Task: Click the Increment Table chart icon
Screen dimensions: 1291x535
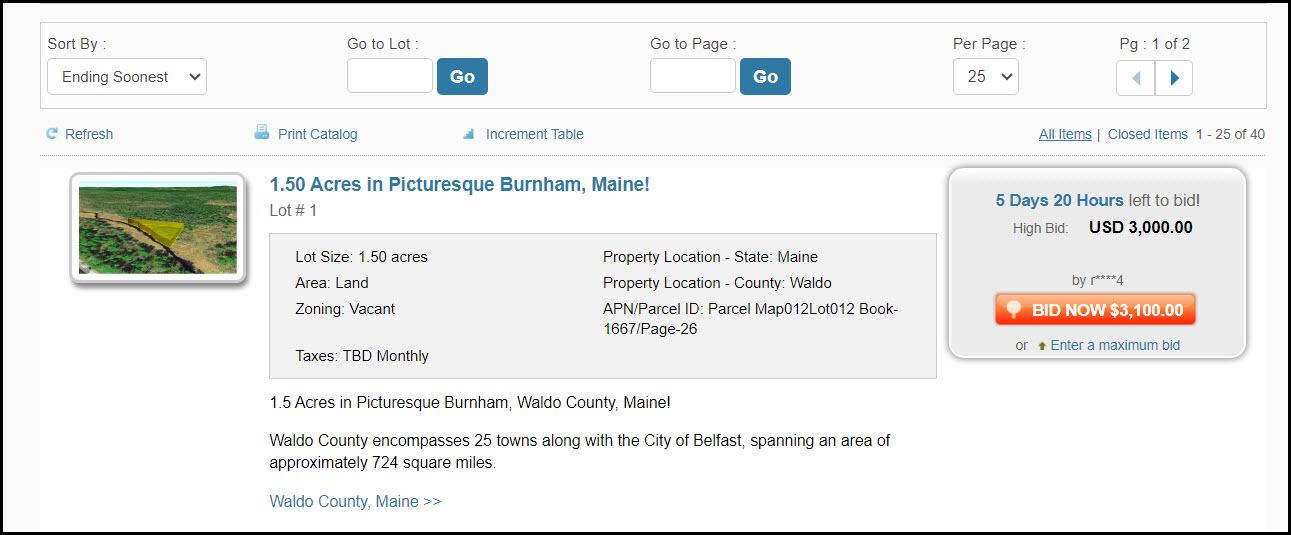Action: point(468,134)
